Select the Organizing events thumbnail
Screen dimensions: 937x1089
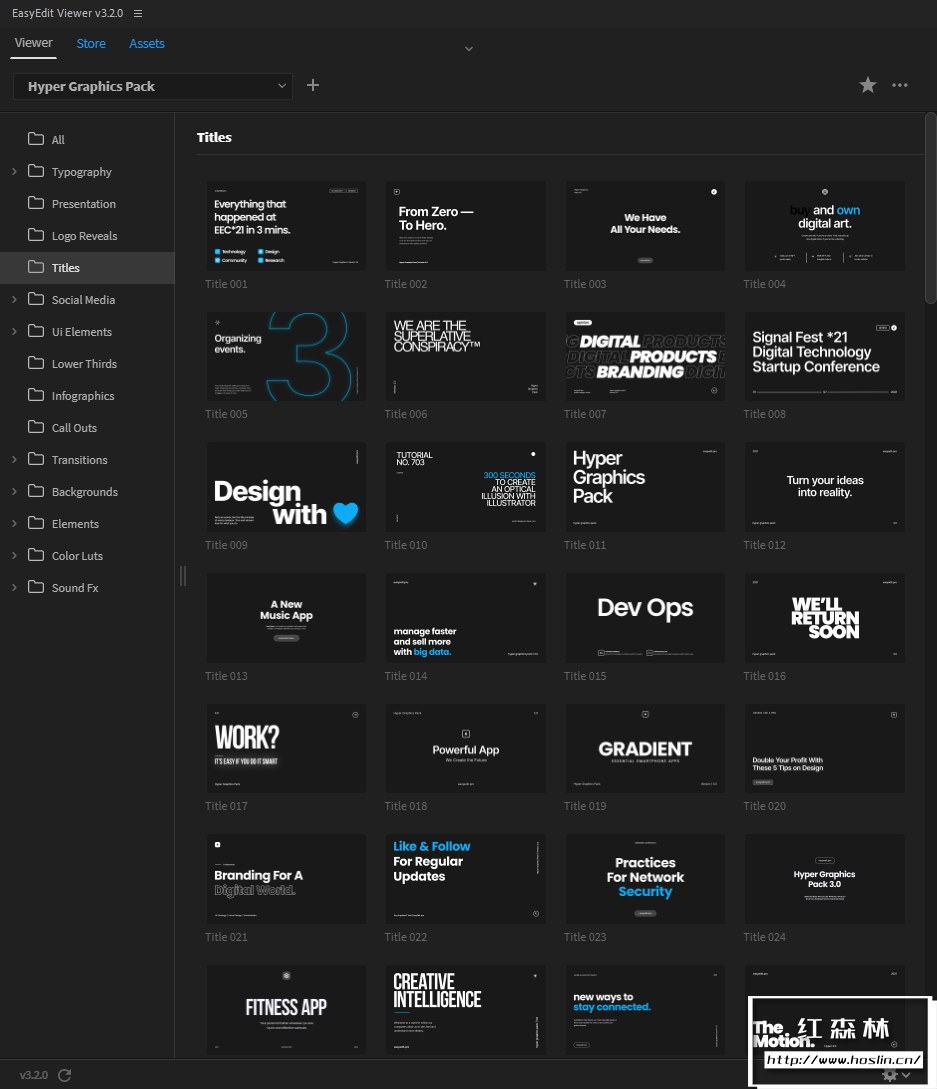(x=285, y=356)
